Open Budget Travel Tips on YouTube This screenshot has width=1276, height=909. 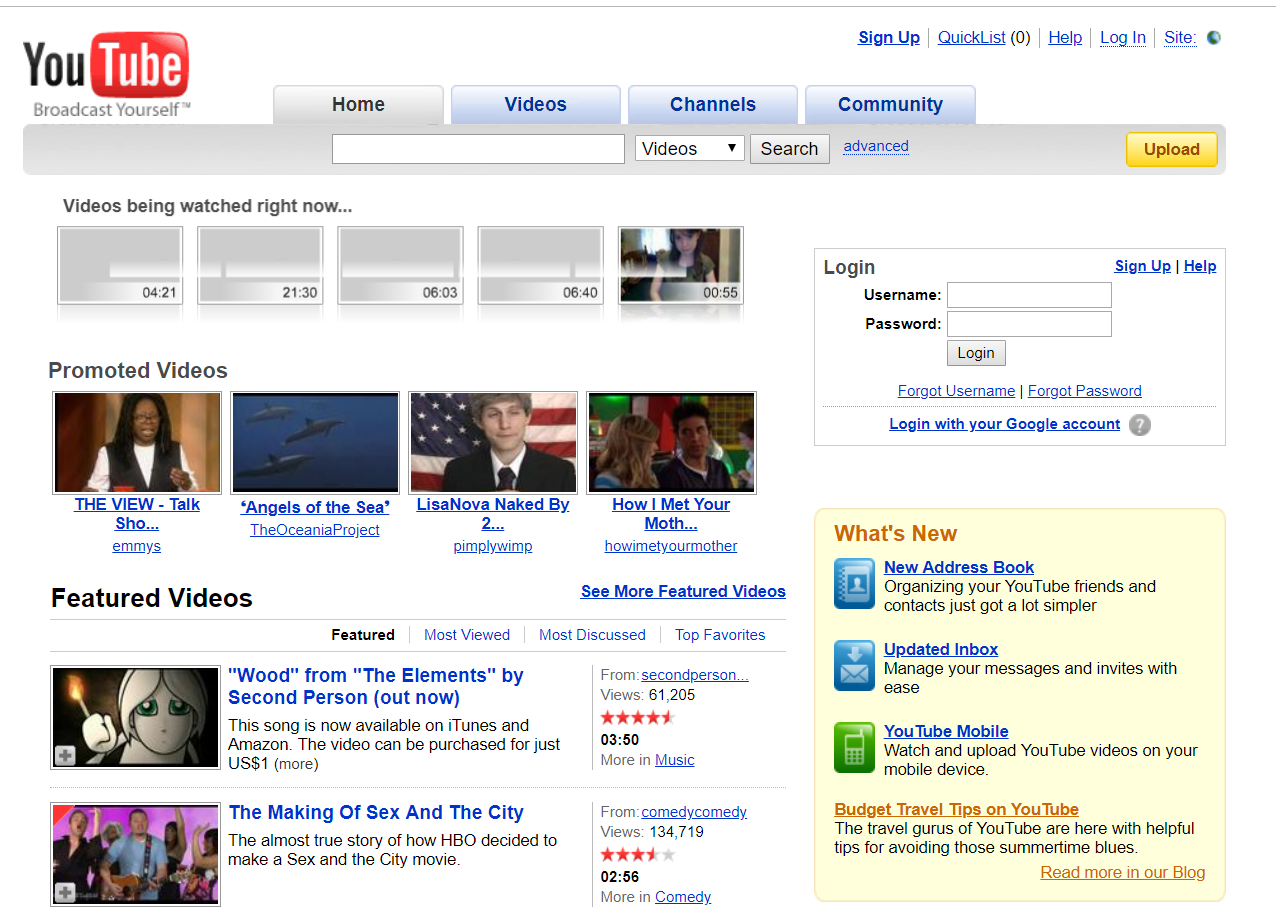[957, 809]
